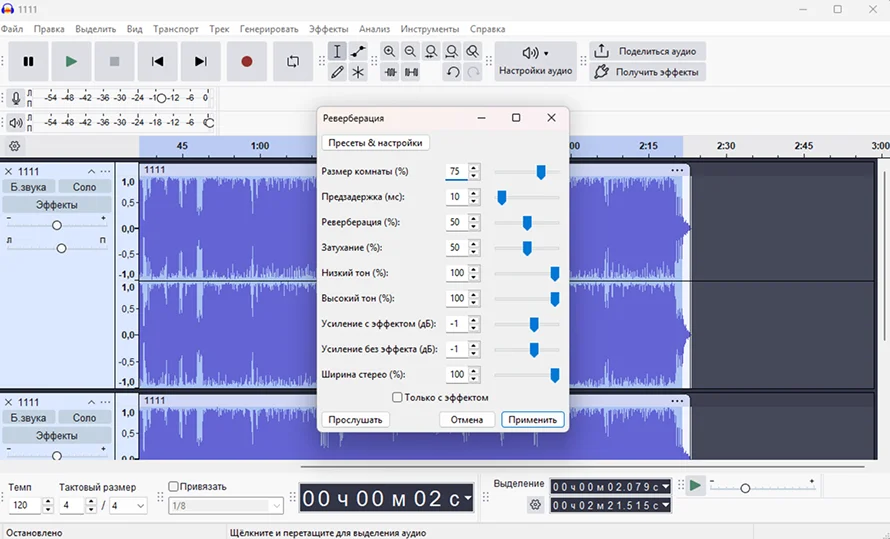Click the red Record button
The width and height of the screenshot is (890, 539).
click(x=246, y=62)
